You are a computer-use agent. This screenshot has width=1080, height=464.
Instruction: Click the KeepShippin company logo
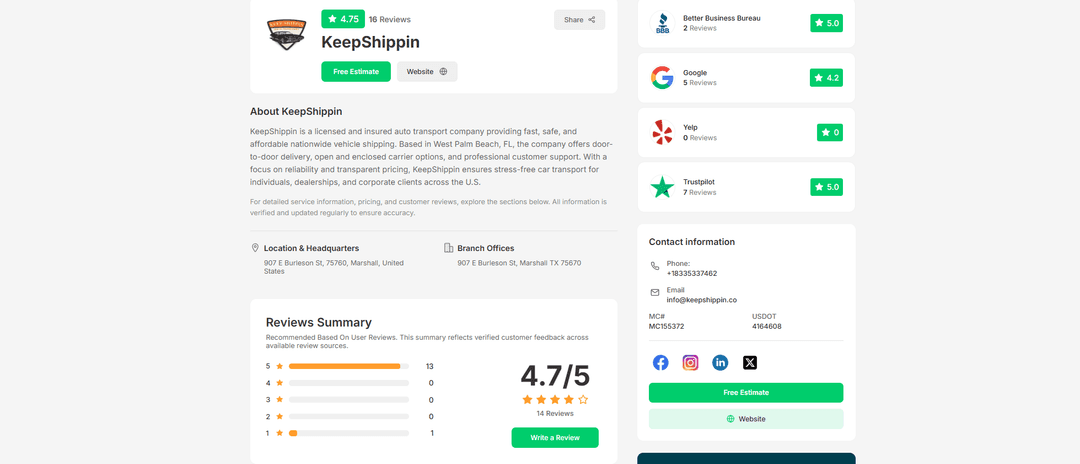[x=287, y=34]
